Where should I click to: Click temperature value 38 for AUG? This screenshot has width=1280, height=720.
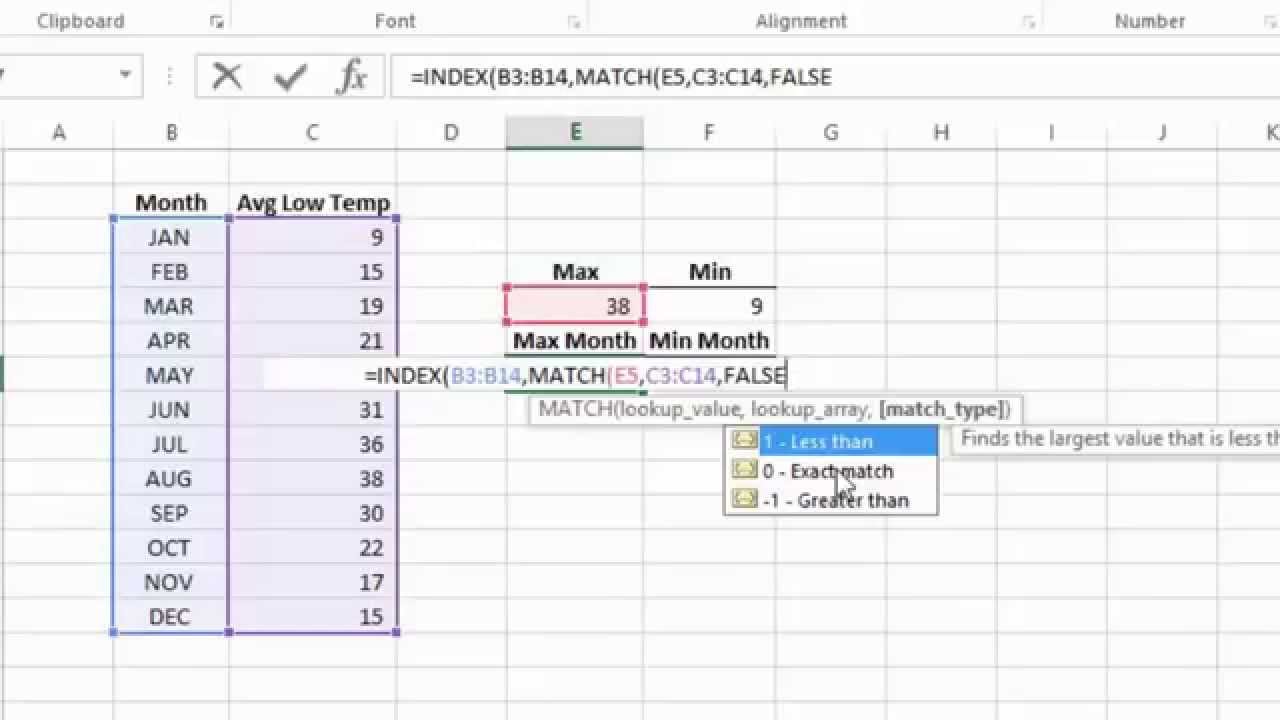tap(313, 479)
